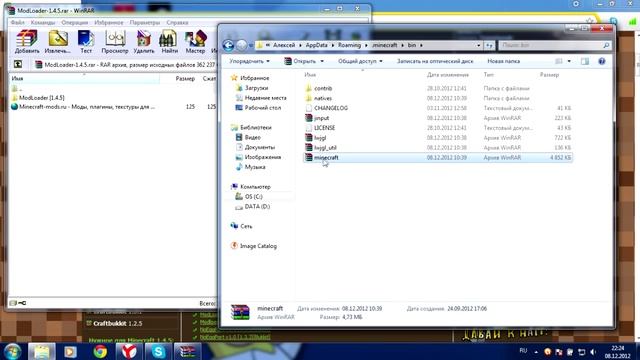Select LICENSE text file

tap(320, 128)
